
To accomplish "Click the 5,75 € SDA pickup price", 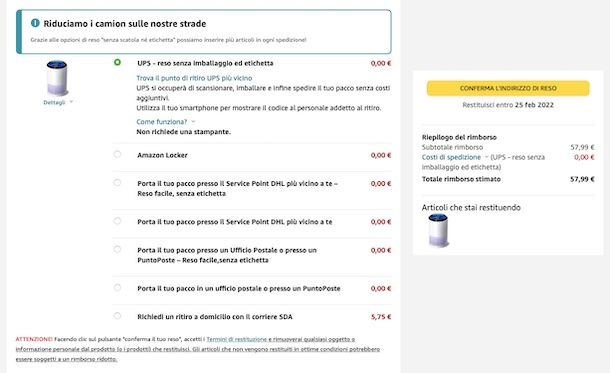I will click(x=381, y=317).
